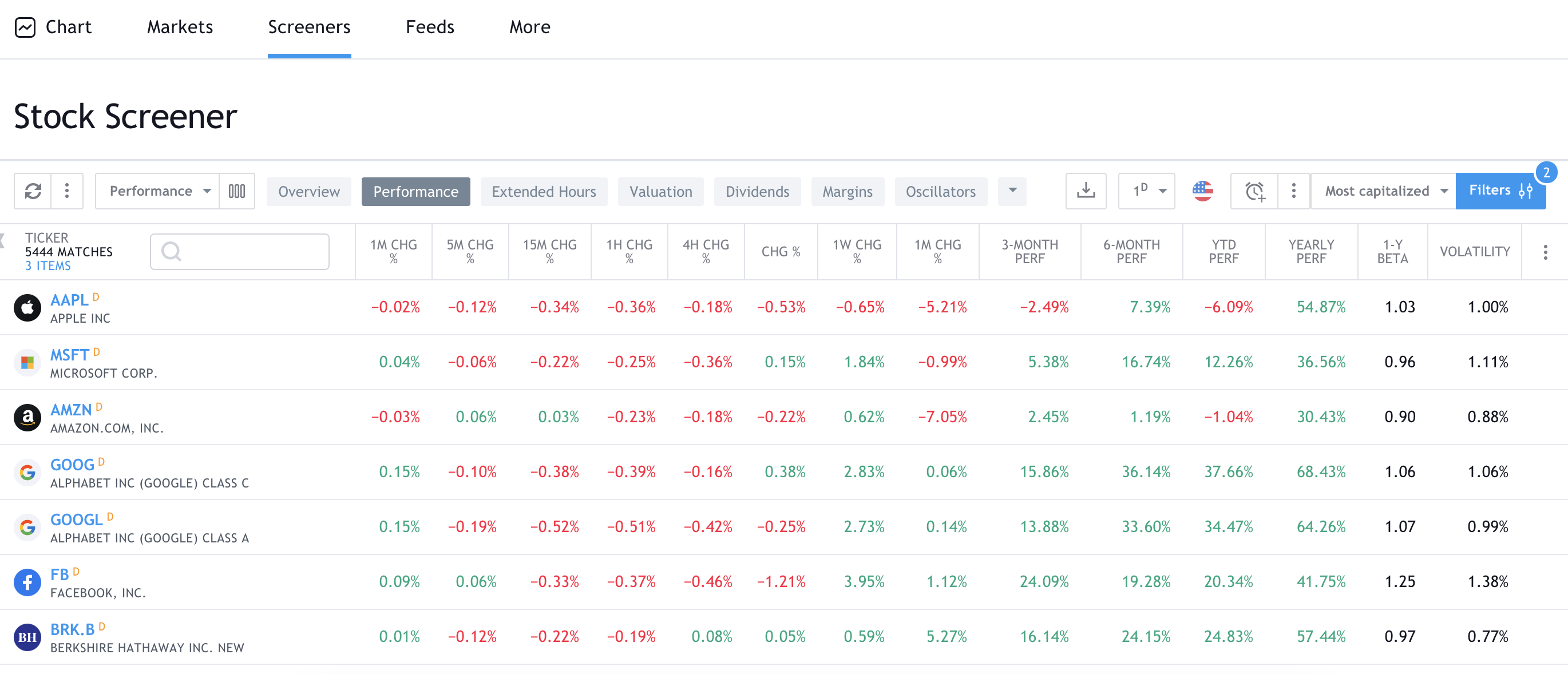Sort by 1-Y BETA column
This screenshot has width=1568, height=674.
(1393, 252)
